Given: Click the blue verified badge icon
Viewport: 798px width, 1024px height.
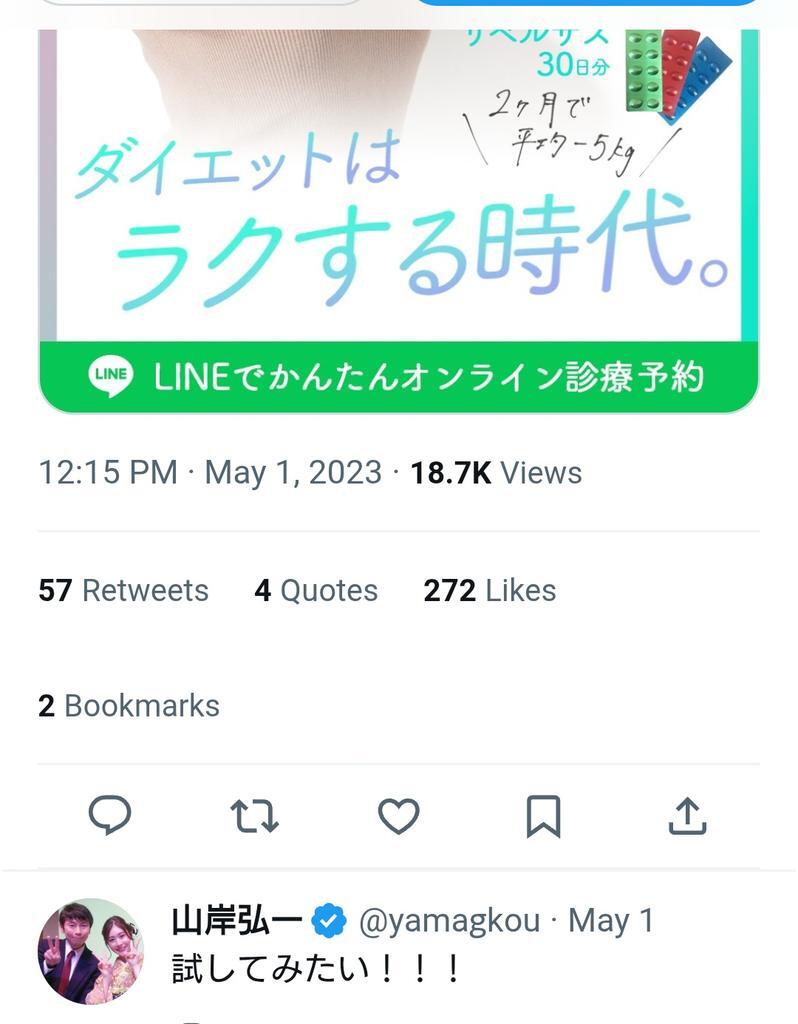Looking at the screenshot, I should coord(329,921).
